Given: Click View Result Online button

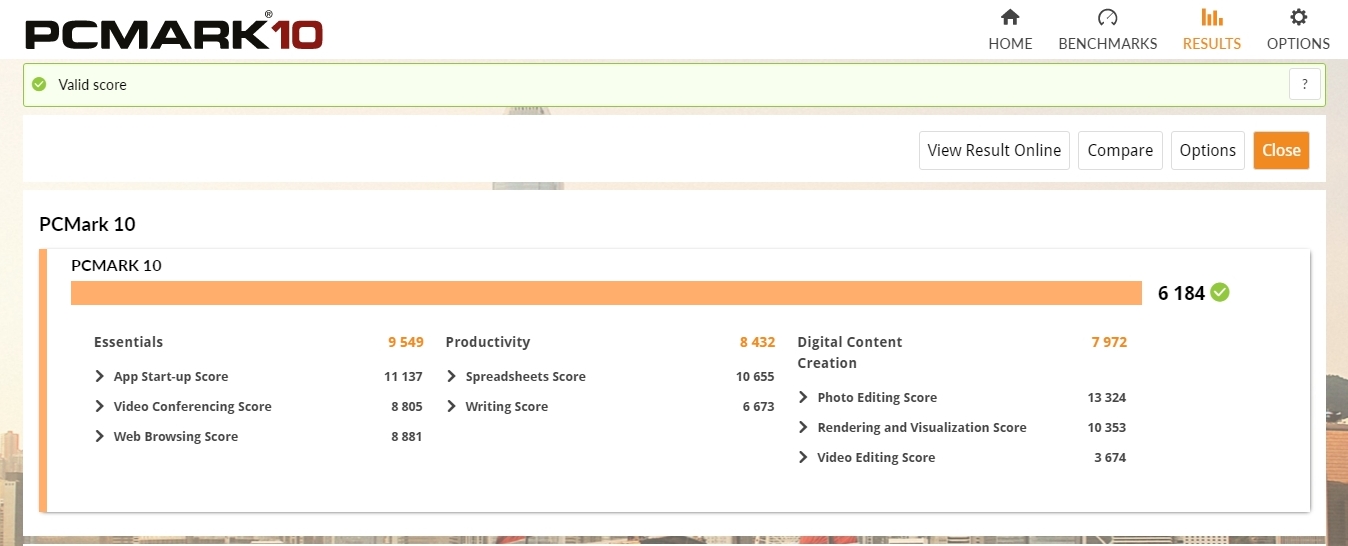Looking at the screenshot, I should [x=994, y=150].
